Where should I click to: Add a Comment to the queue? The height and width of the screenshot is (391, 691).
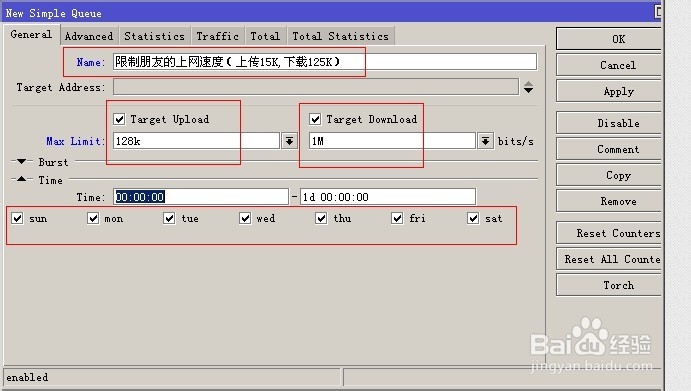609,149
